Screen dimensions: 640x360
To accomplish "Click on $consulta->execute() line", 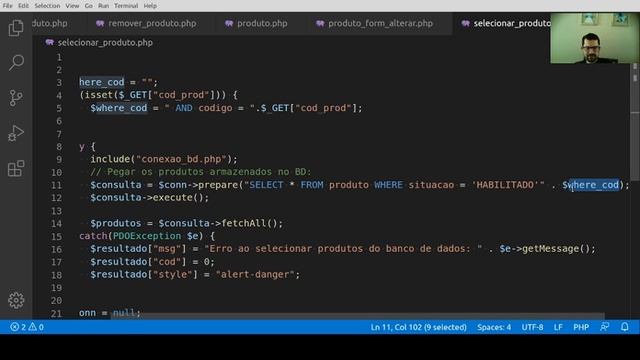I will (x=149, y=198).
